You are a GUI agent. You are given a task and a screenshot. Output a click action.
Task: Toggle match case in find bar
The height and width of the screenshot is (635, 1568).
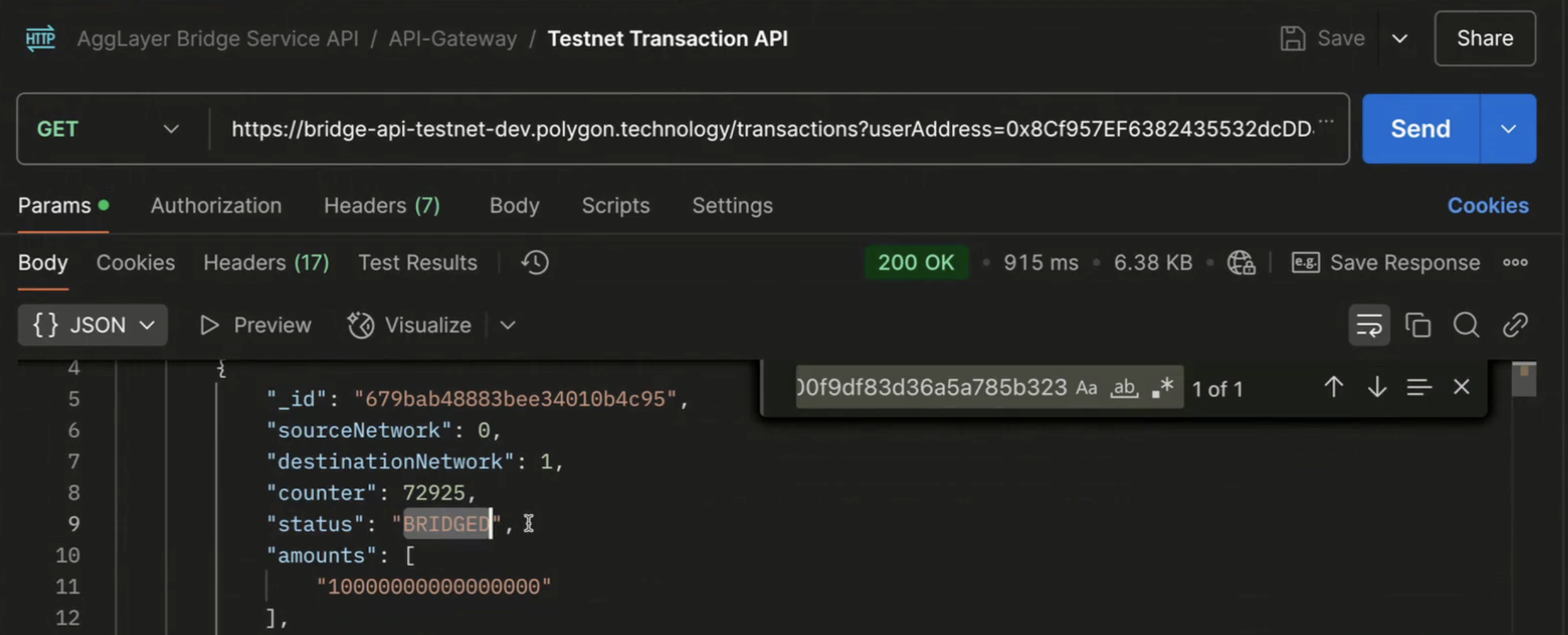[1087, 388]
